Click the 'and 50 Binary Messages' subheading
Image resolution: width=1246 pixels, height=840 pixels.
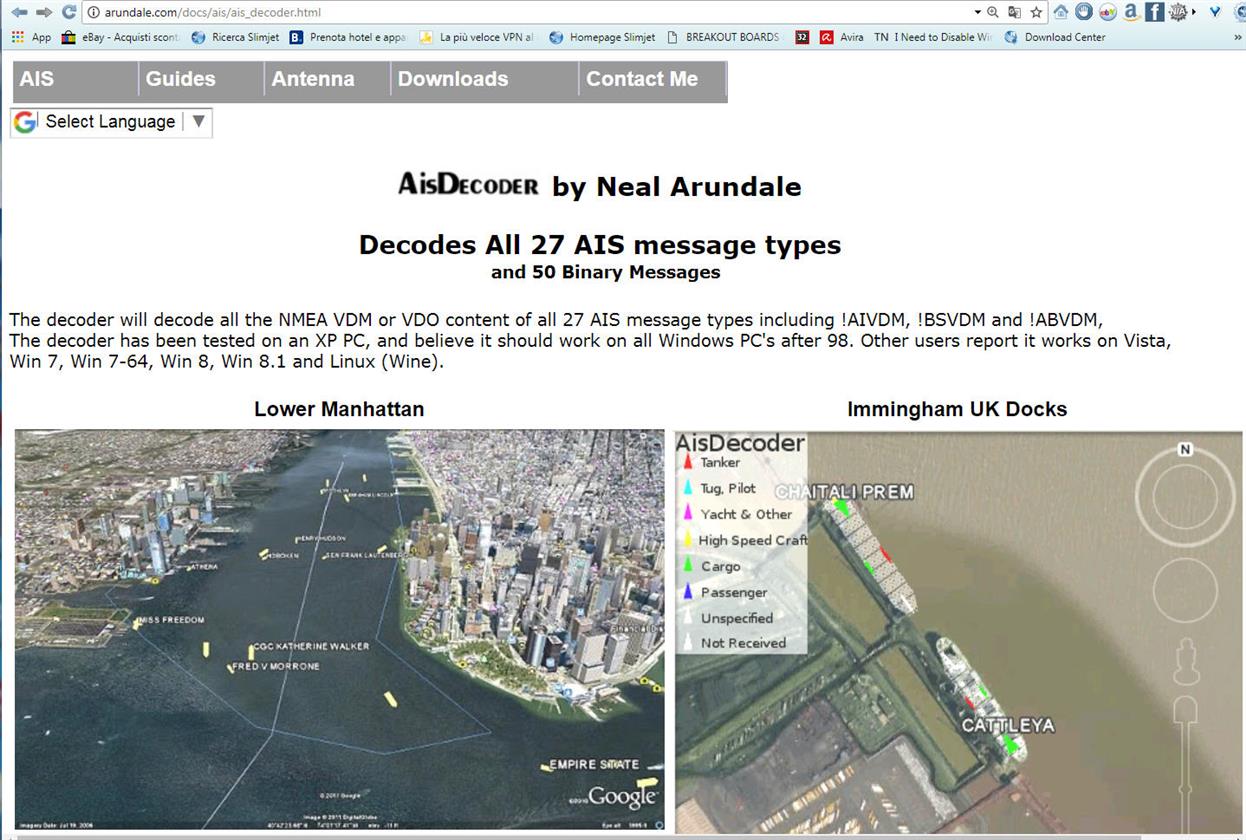[605, 272]
